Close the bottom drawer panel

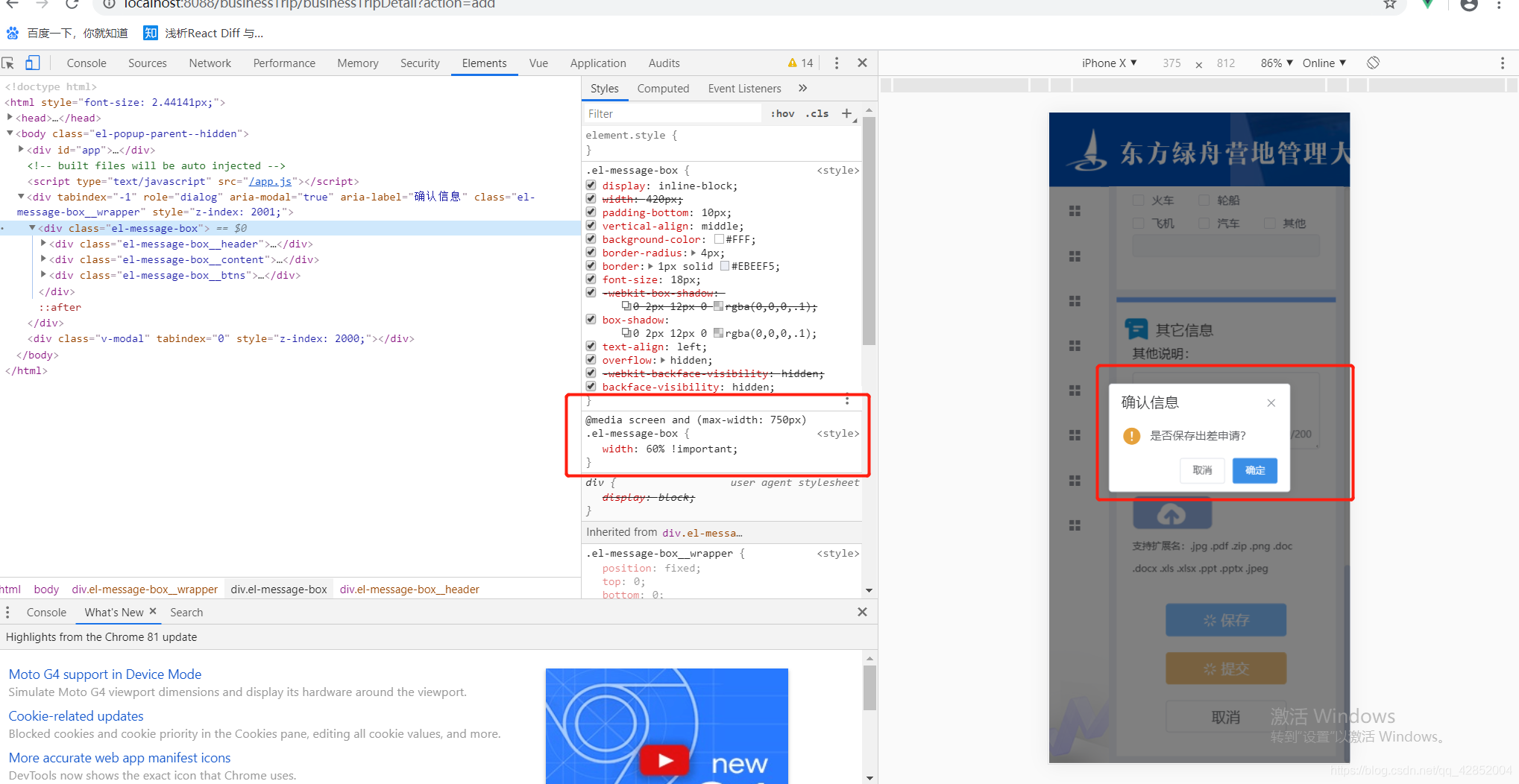coord(862,612)
